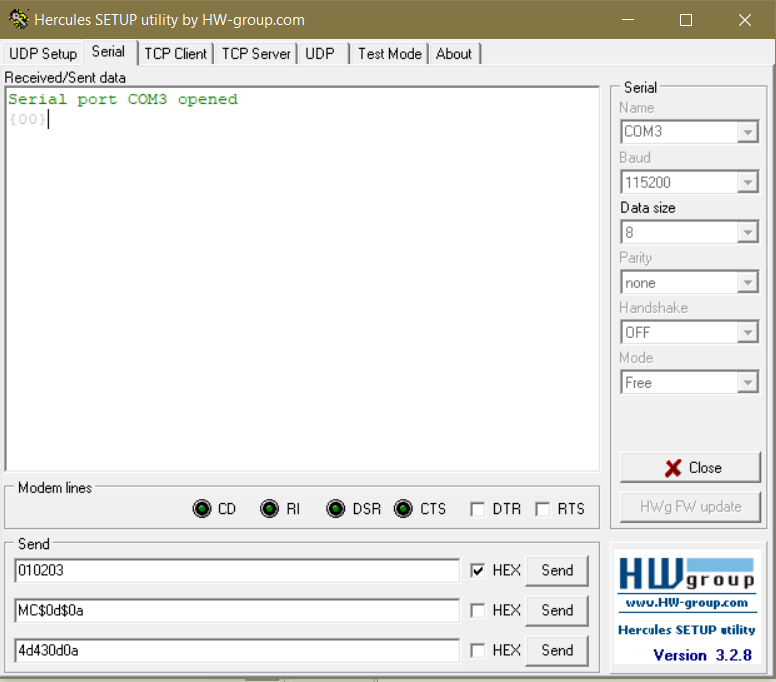Close the Hercules window from title bar
Screen dimensions: 776x682
coord(745,20)
